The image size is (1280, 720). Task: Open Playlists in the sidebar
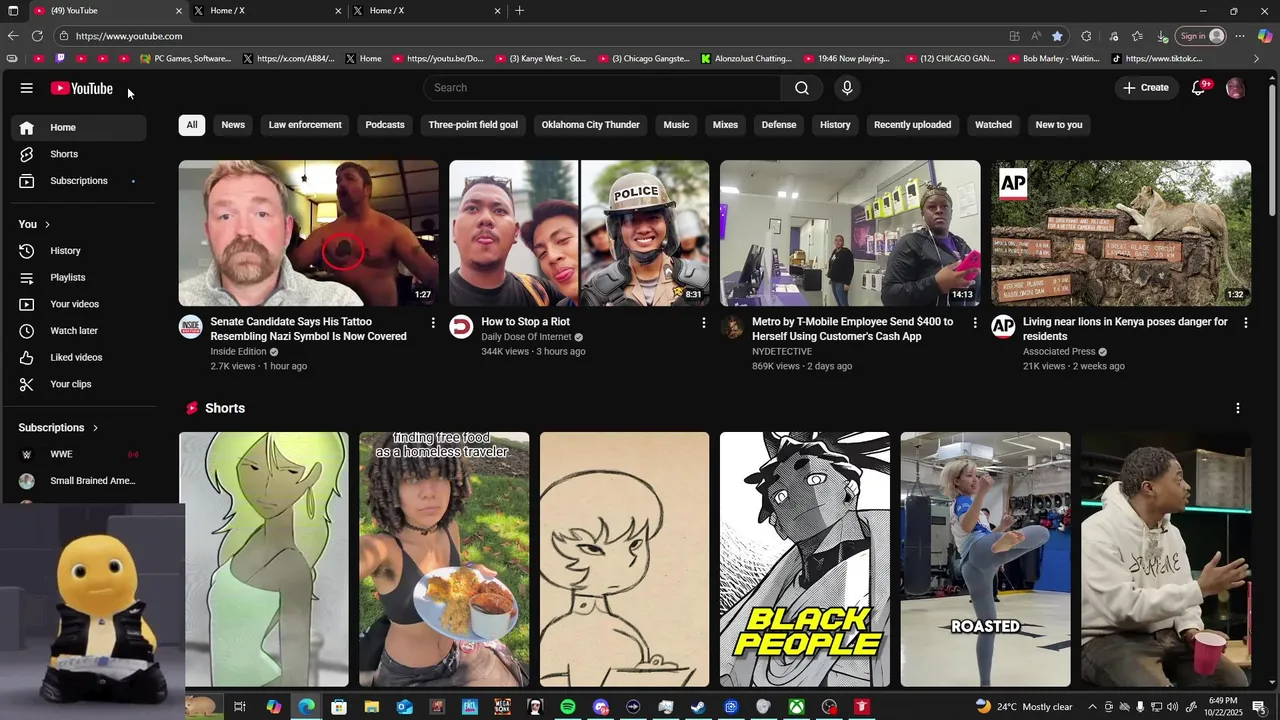[78, 277]
